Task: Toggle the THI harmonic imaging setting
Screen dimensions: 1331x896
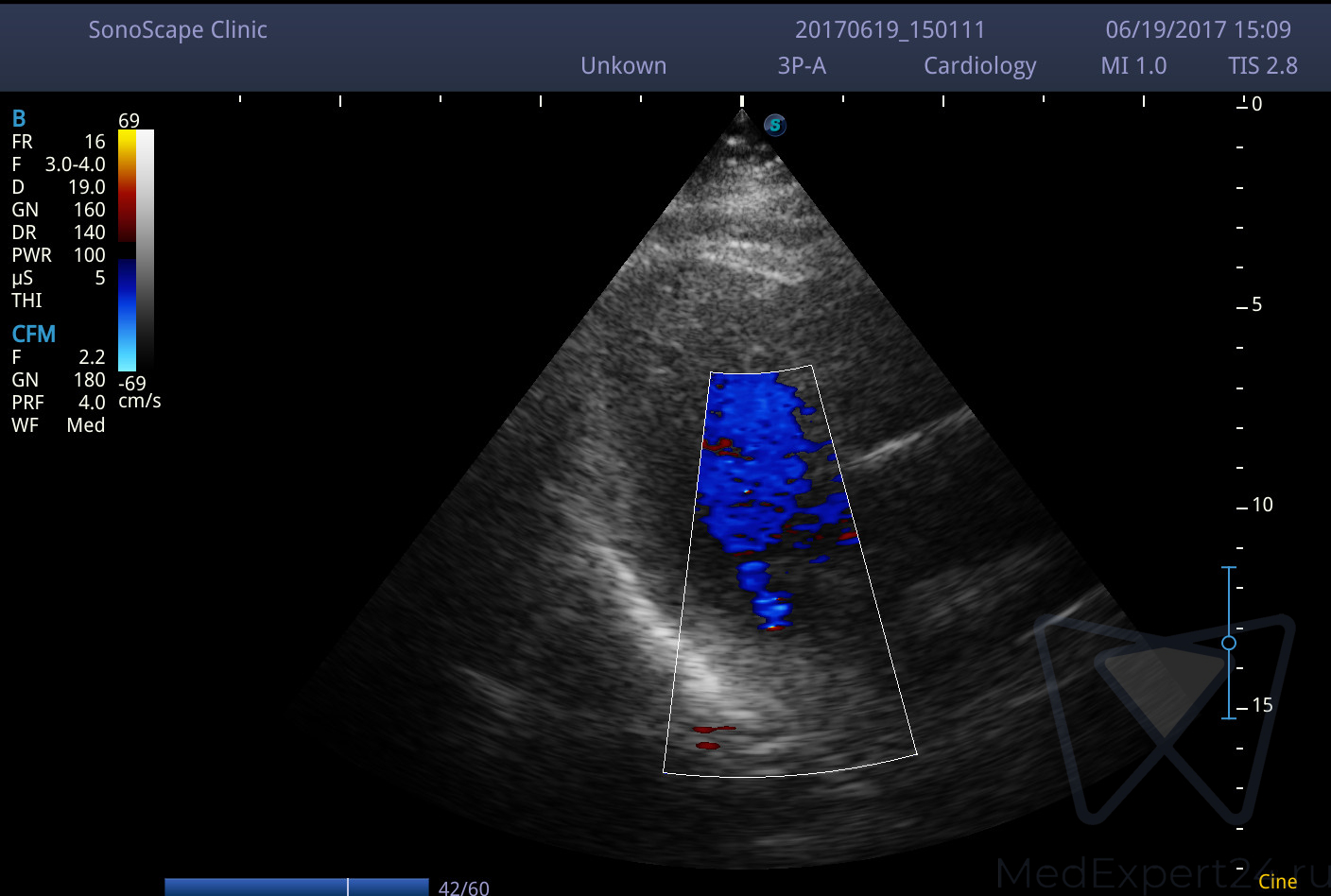Action: coord(26,301)
